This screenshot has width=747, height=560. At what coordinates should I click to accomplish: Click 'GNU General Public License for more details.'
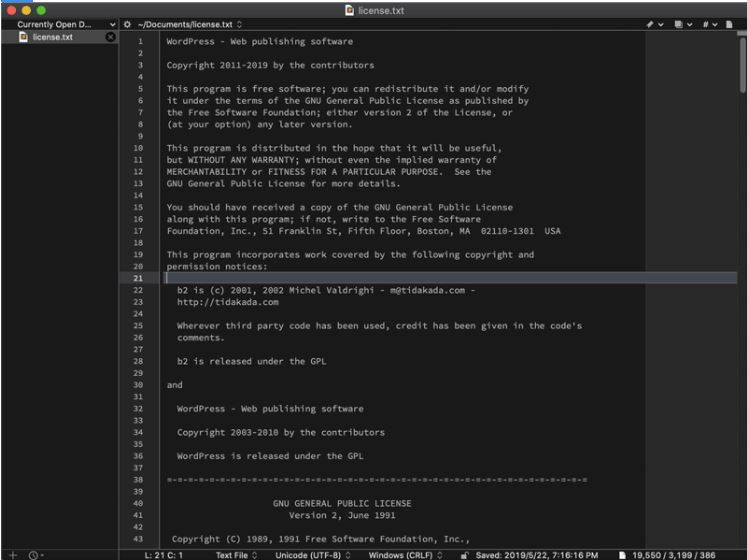tap(283, 183)
